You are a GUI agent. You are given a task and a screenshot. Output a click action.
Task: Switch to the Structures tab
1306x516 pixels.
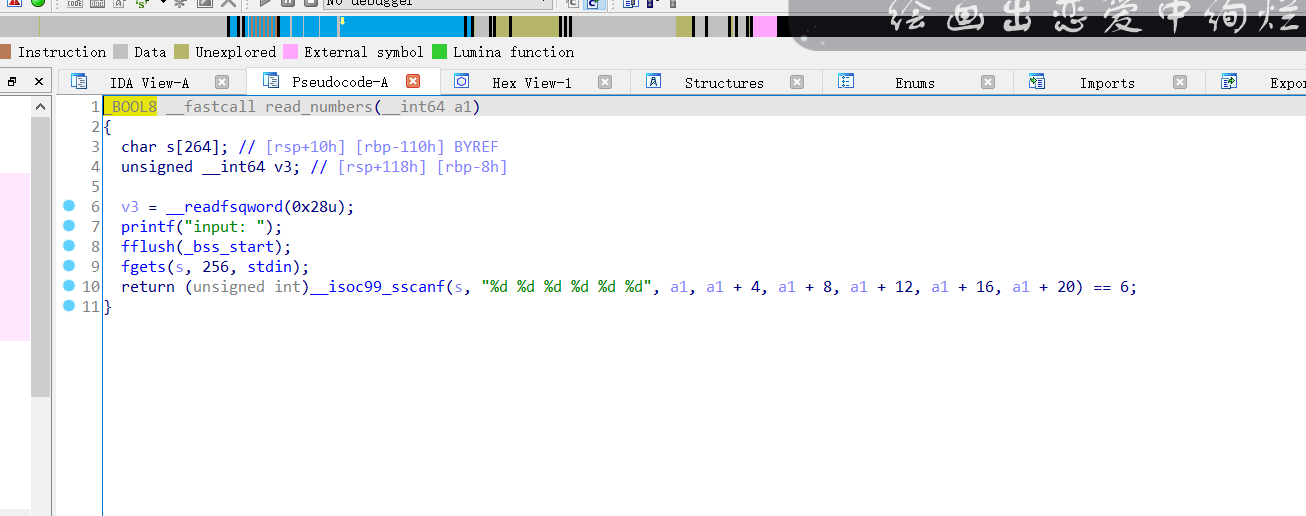724,83
